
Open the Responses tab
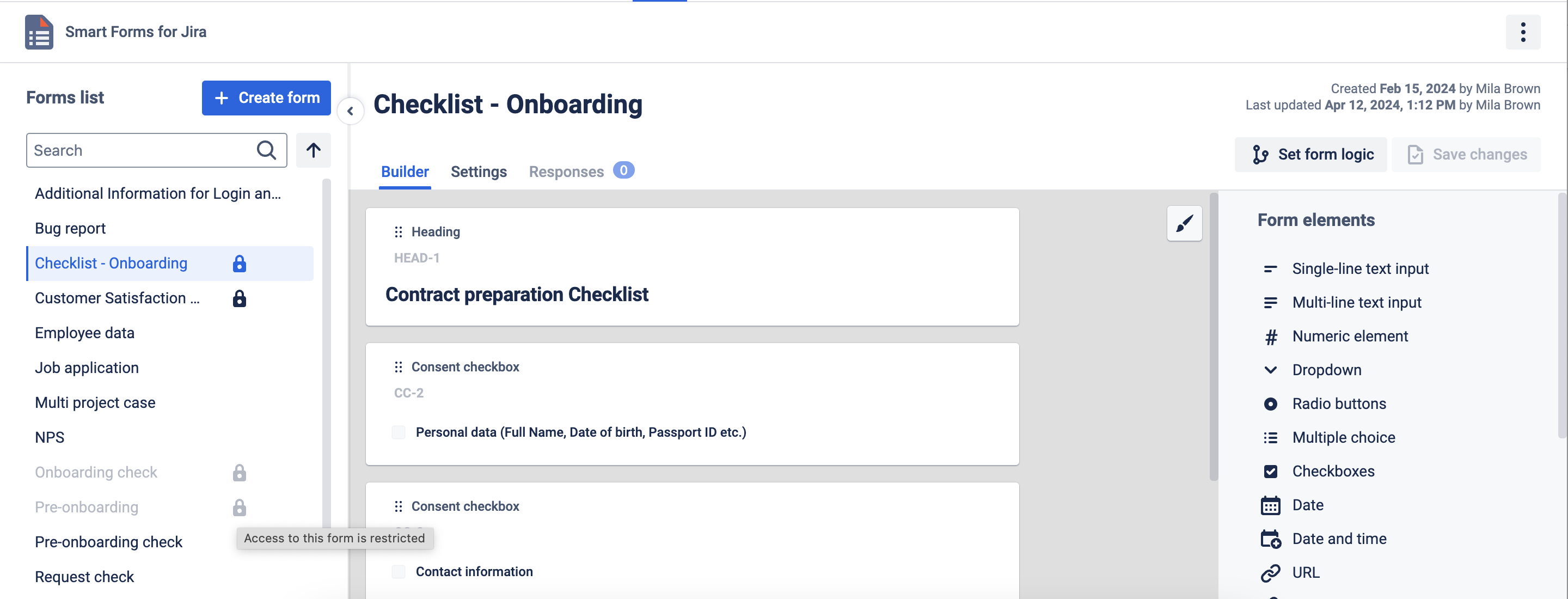(566, 172)
